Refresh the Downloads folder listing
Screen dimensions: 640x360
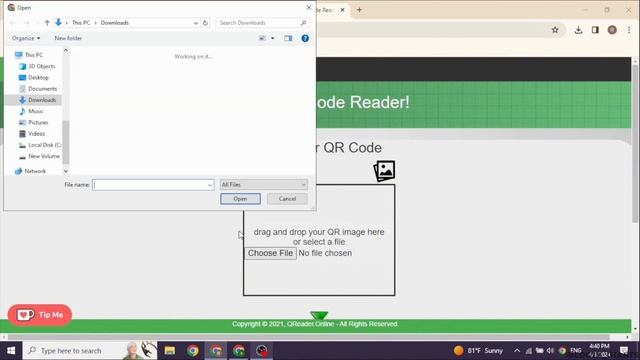click(x=205, y=23)
